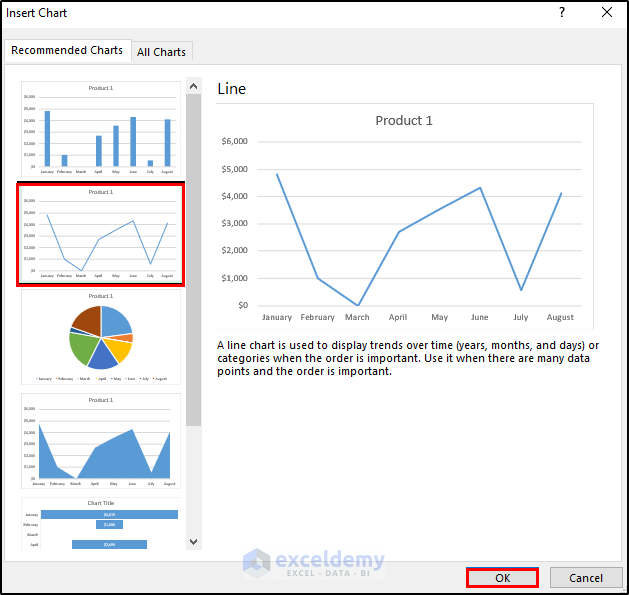The height and width of the screenshot is (595, 629).
Task: Click the scroll down arrow
Action: pos(193,542)
